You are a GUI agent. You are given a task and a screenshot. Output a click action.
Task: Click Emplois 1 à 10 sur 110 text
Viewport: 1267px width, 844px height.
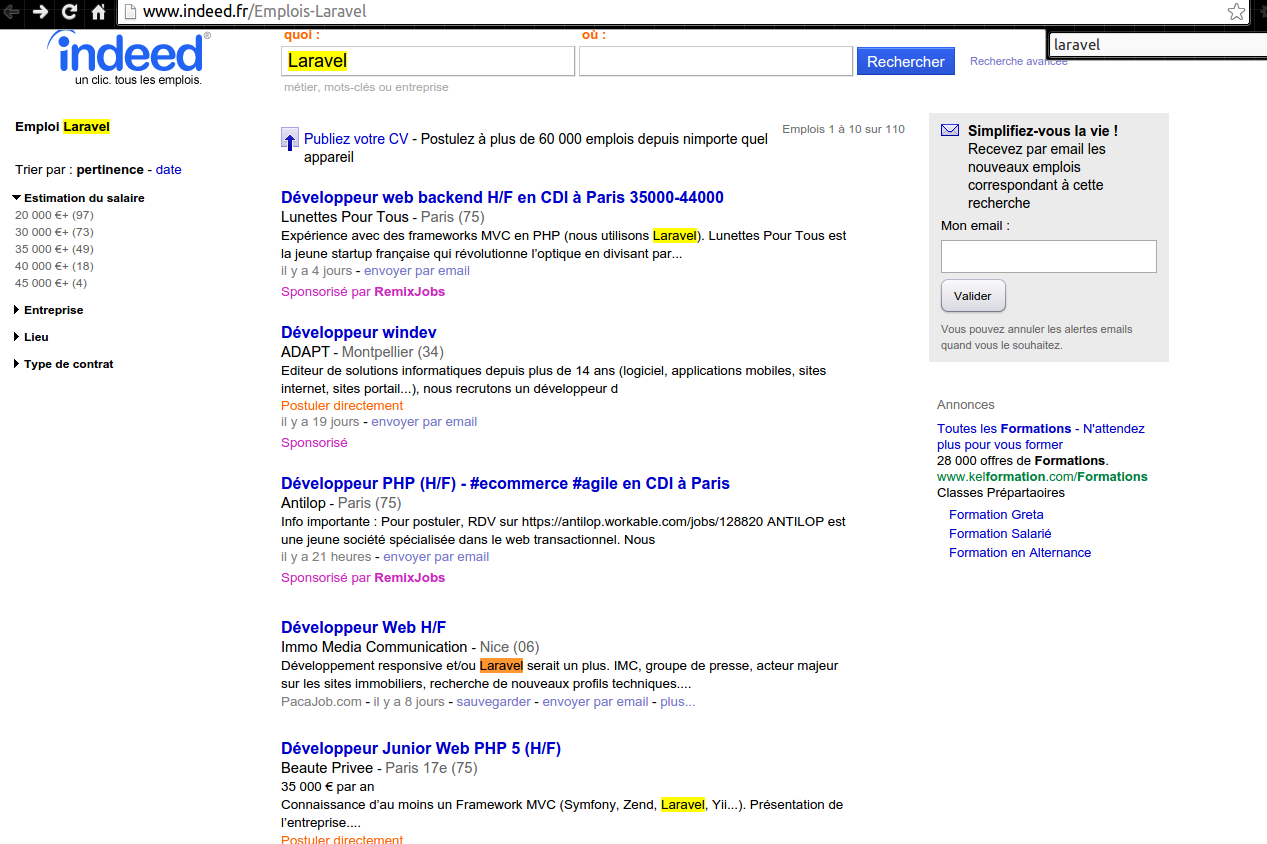843,129
